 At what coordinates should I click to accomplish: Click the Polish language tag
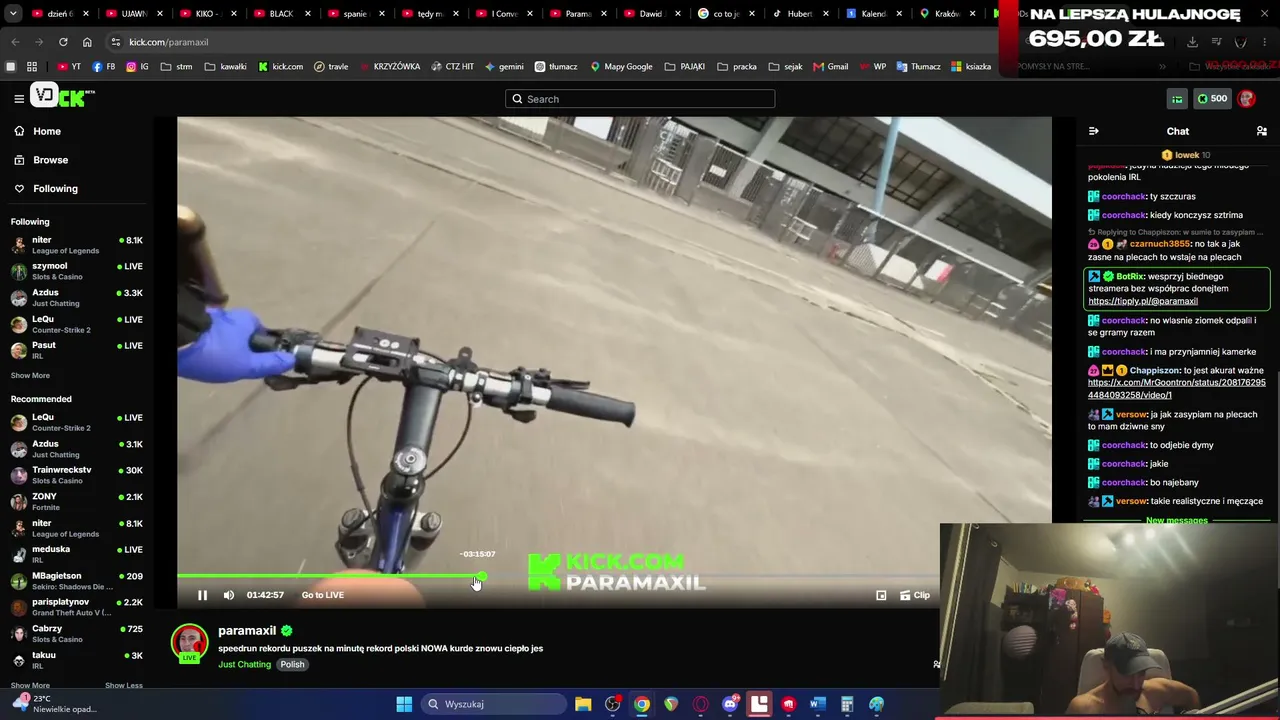(292, 665)
